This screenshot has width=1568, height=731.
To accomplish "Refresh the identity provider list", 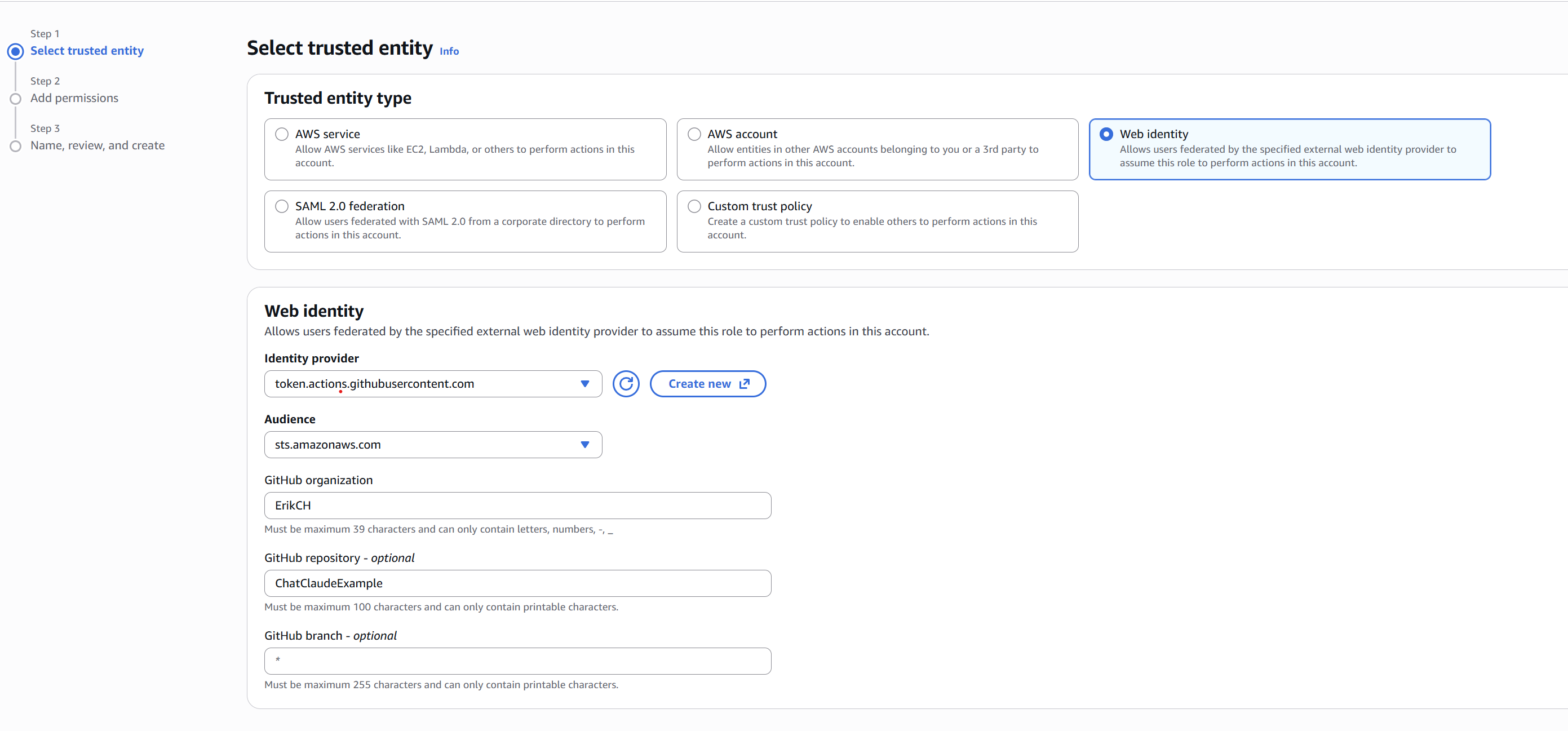I will coord(626,384).
